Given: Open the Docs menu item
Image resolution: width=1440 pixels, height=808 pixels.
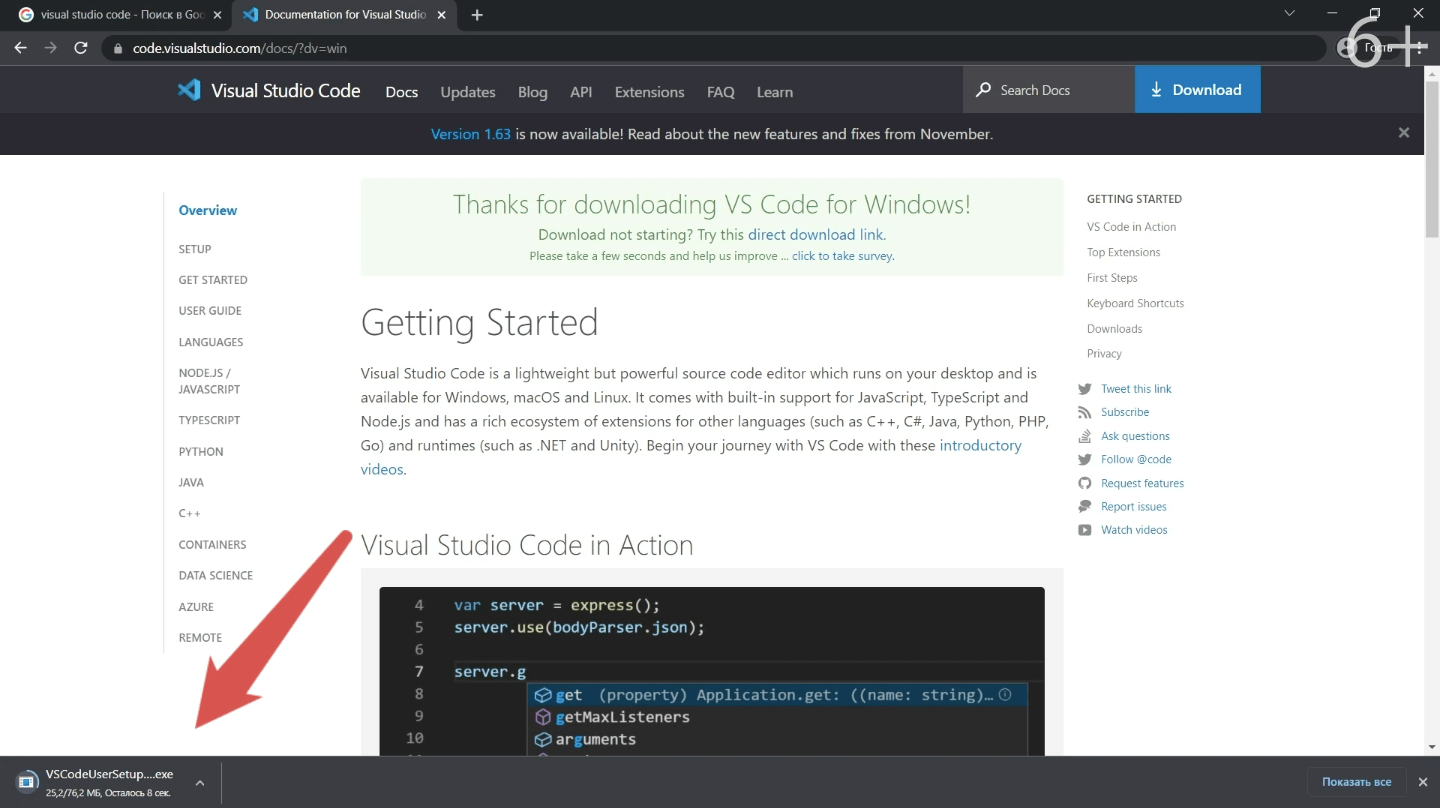Looking at the screenshot, I should coord(402,92).
